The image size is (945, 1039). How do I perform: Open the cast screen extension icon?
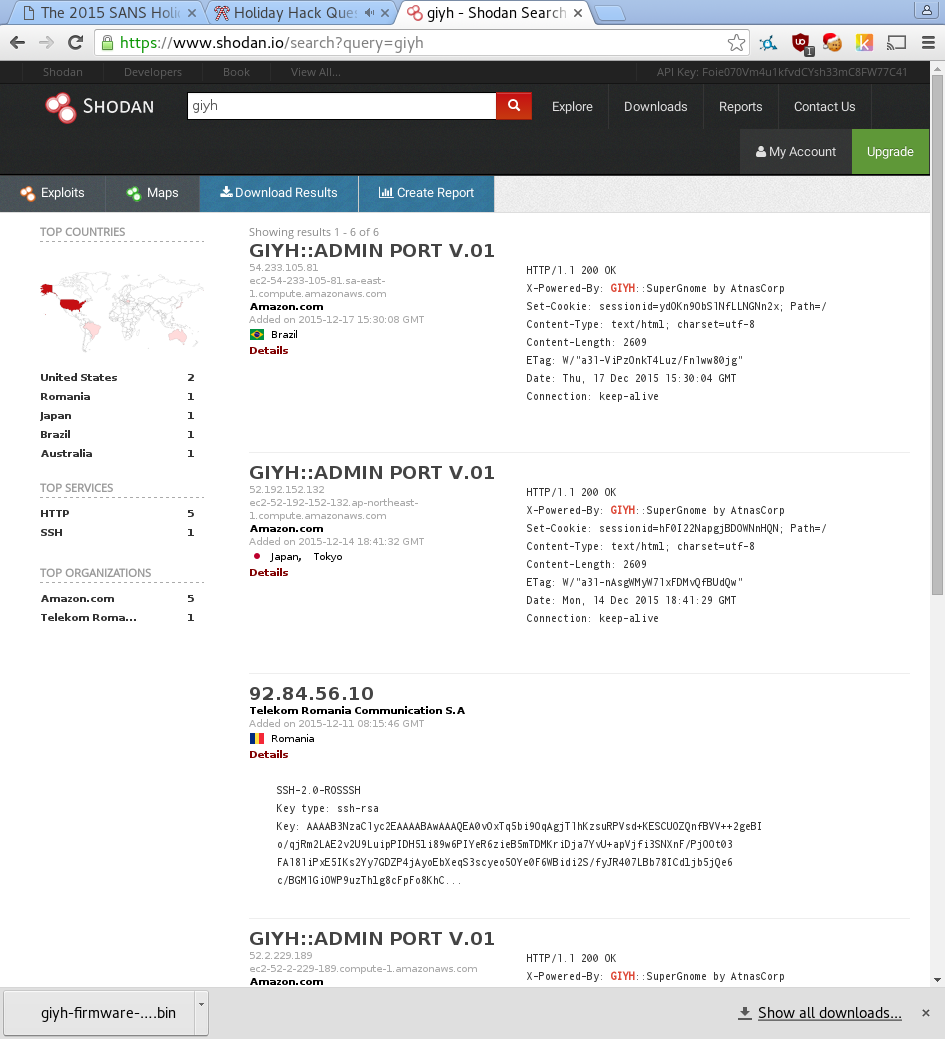coord(896,43)
